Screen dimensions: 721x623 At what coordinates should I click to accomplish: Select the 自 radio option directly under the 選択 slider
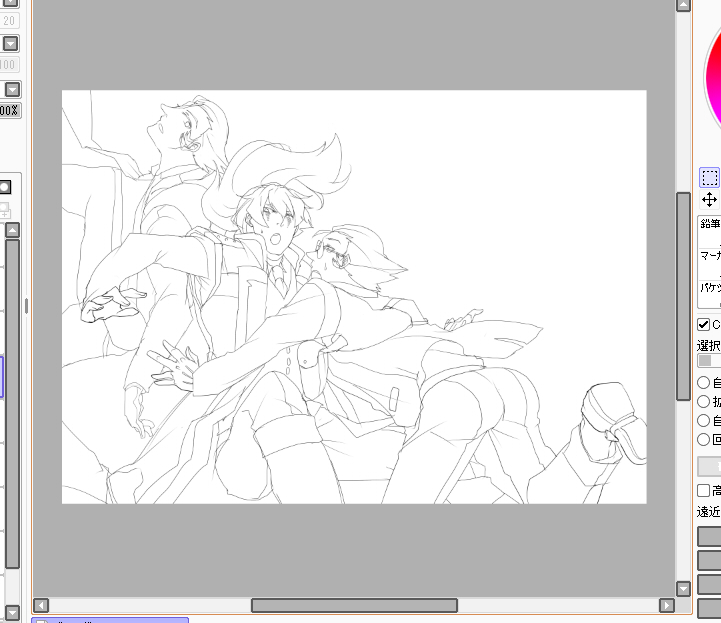pos(704,382)
